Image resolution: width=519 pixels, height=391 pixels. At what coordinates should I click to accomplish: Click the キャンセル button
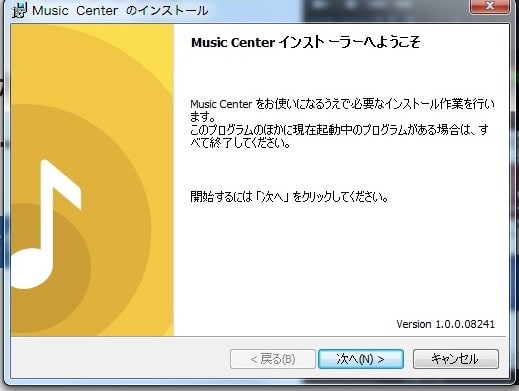click(x=456, y=359)
